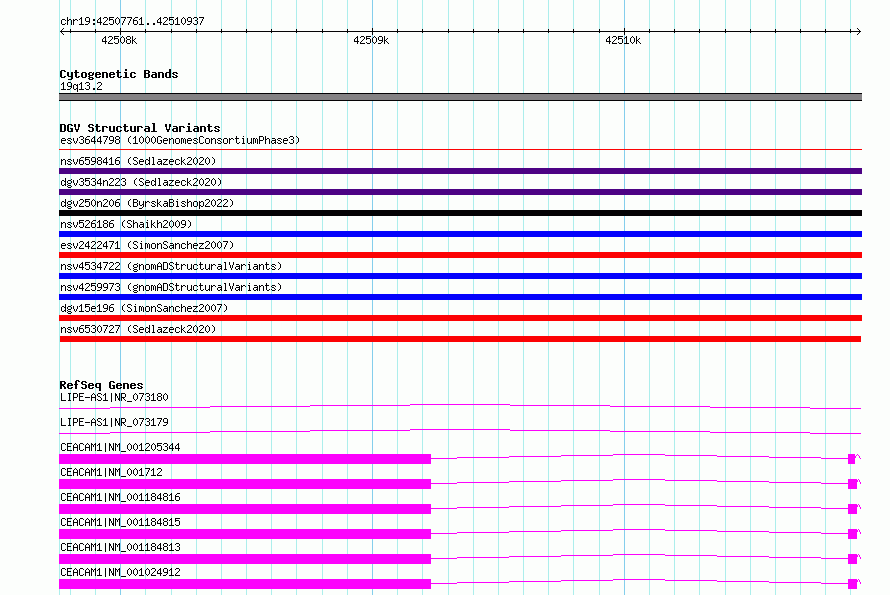Screen dimensions: 890x595
Task: Click the large magenta exon of CEACAM1 NM_001205344
Action: click(x=245, y=459)
